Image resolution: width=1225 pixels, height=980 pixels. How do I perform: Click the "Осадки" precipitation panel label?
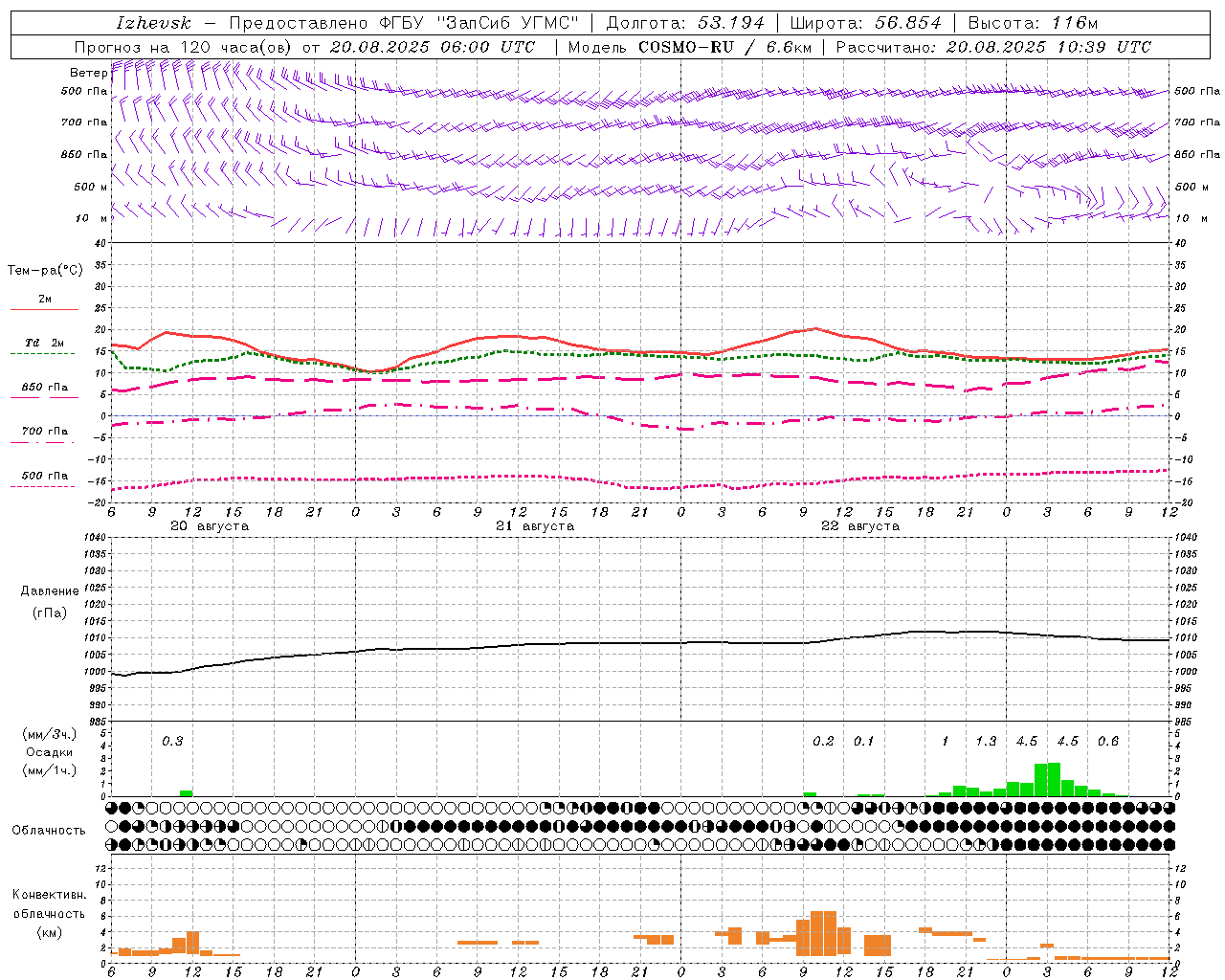click(49, 752)
